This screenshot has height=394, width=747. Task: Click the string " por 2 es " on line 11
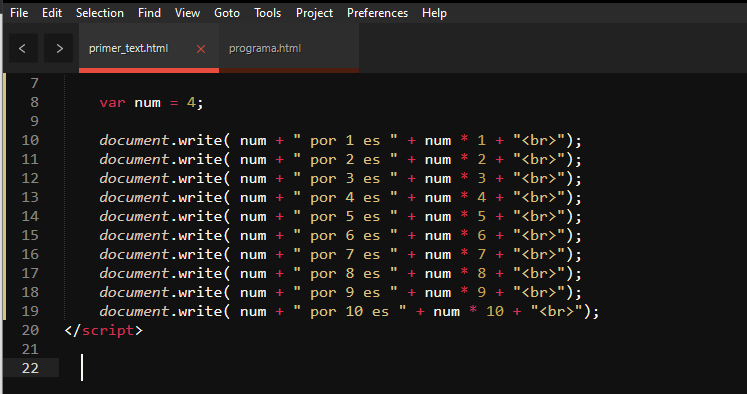[345, 160]
